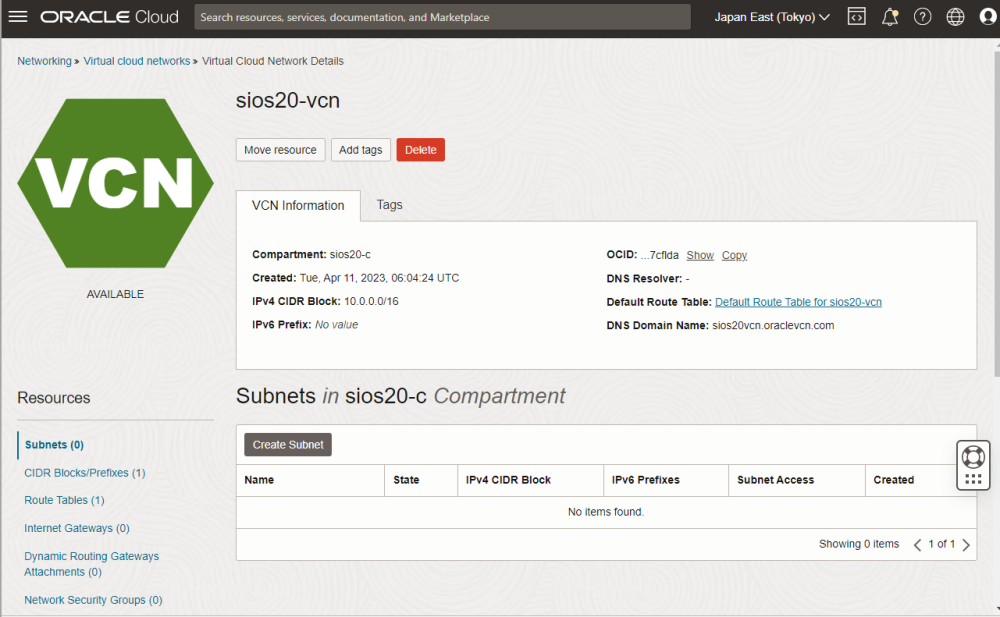This screenshot has width=1000, height=617.
Task: Open Default Route Table for sios20-vcn
Action: point(798,302)
